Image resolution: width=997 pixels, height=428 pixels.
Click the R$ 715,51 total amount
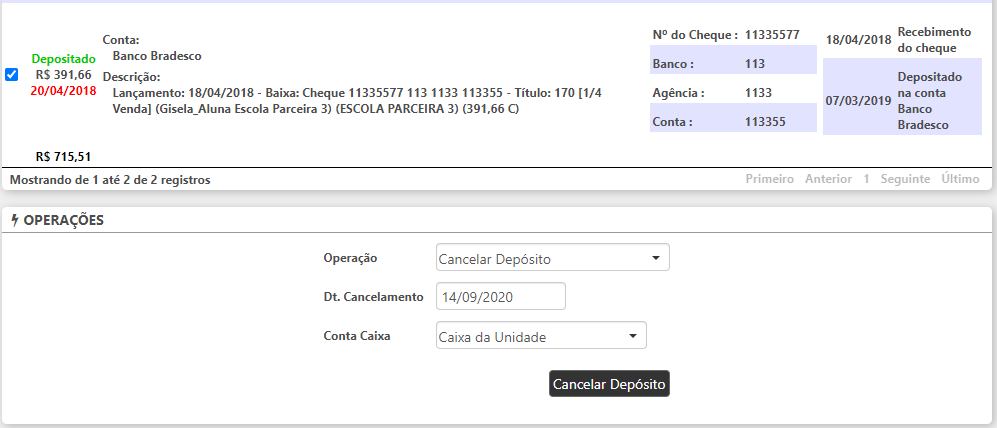tap(63, 157)
